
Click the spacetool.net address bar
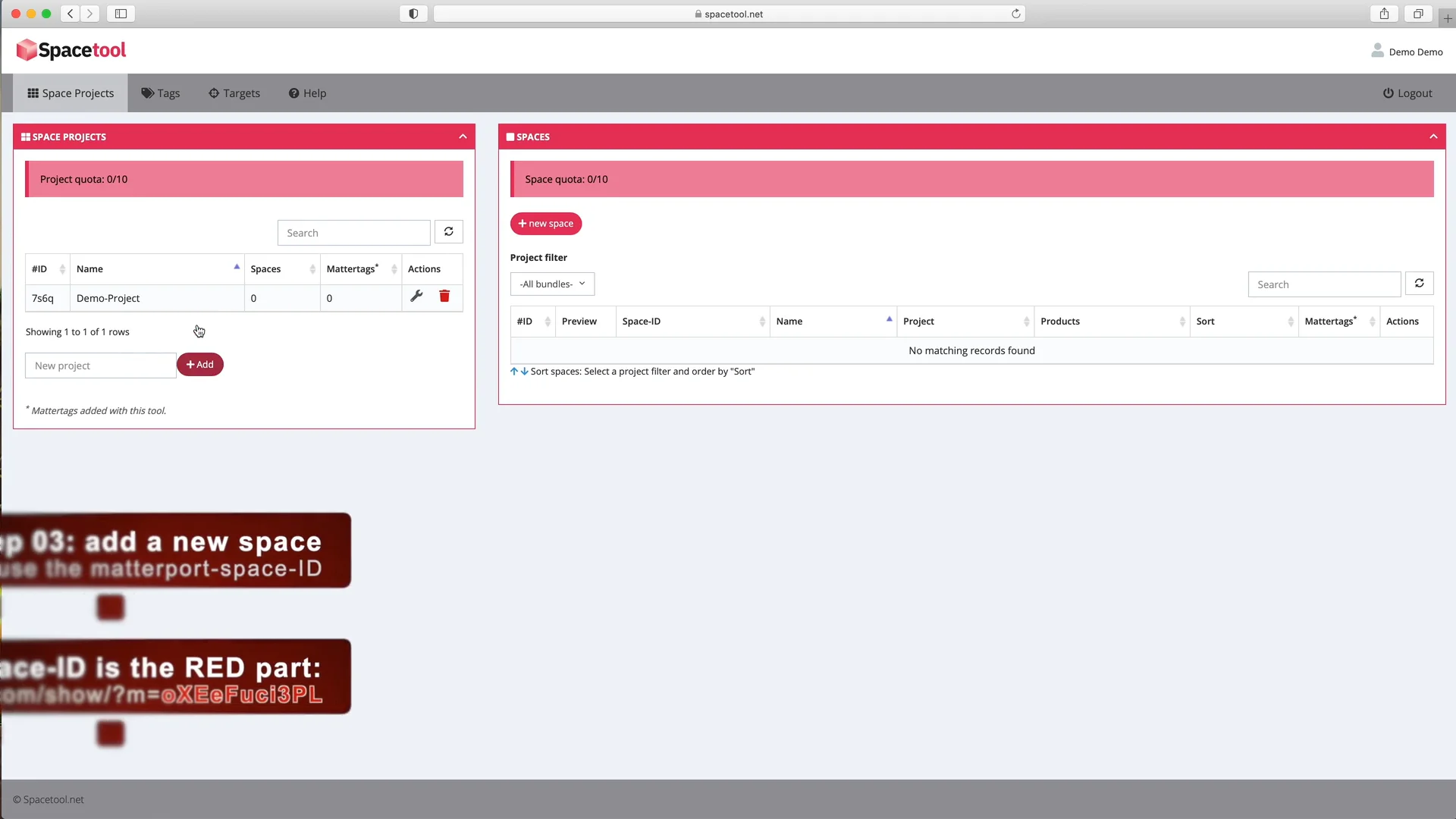pos(729,14)
